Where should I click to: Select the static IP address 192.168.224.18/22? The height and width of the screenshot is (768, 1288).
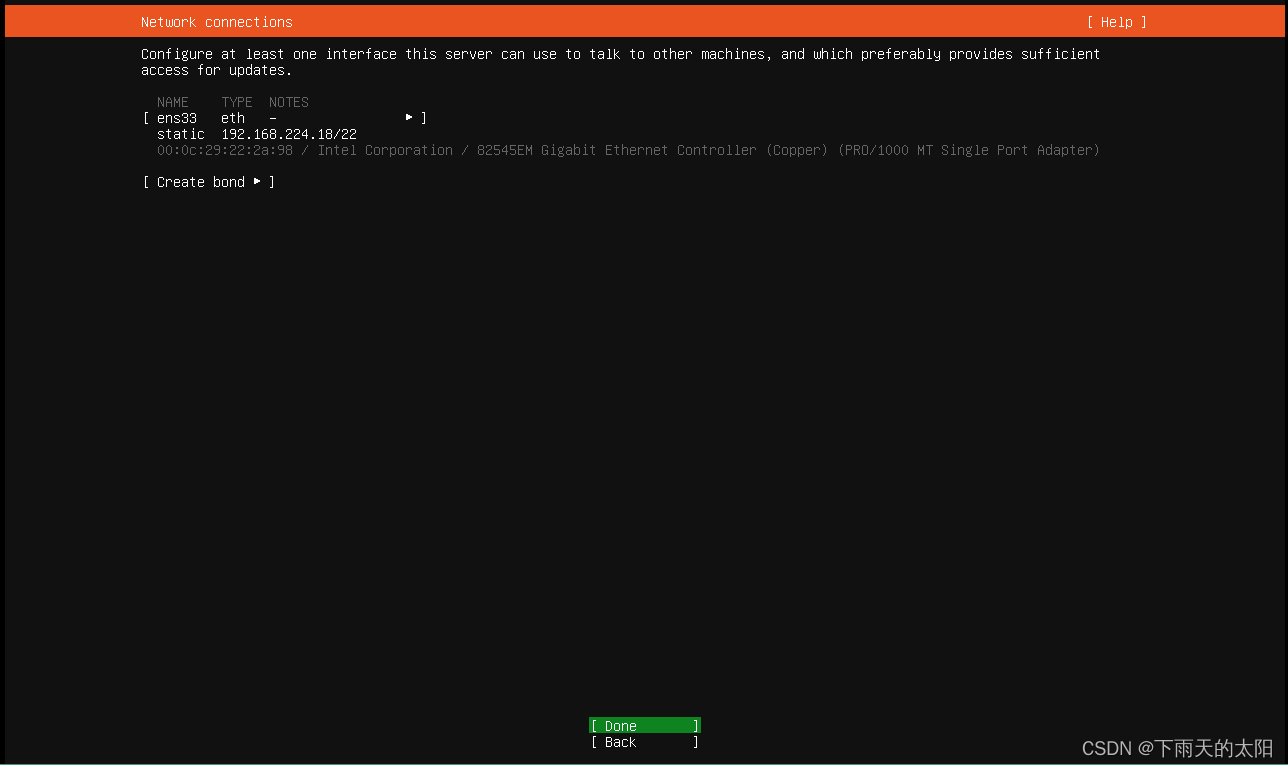click(288, 133)
